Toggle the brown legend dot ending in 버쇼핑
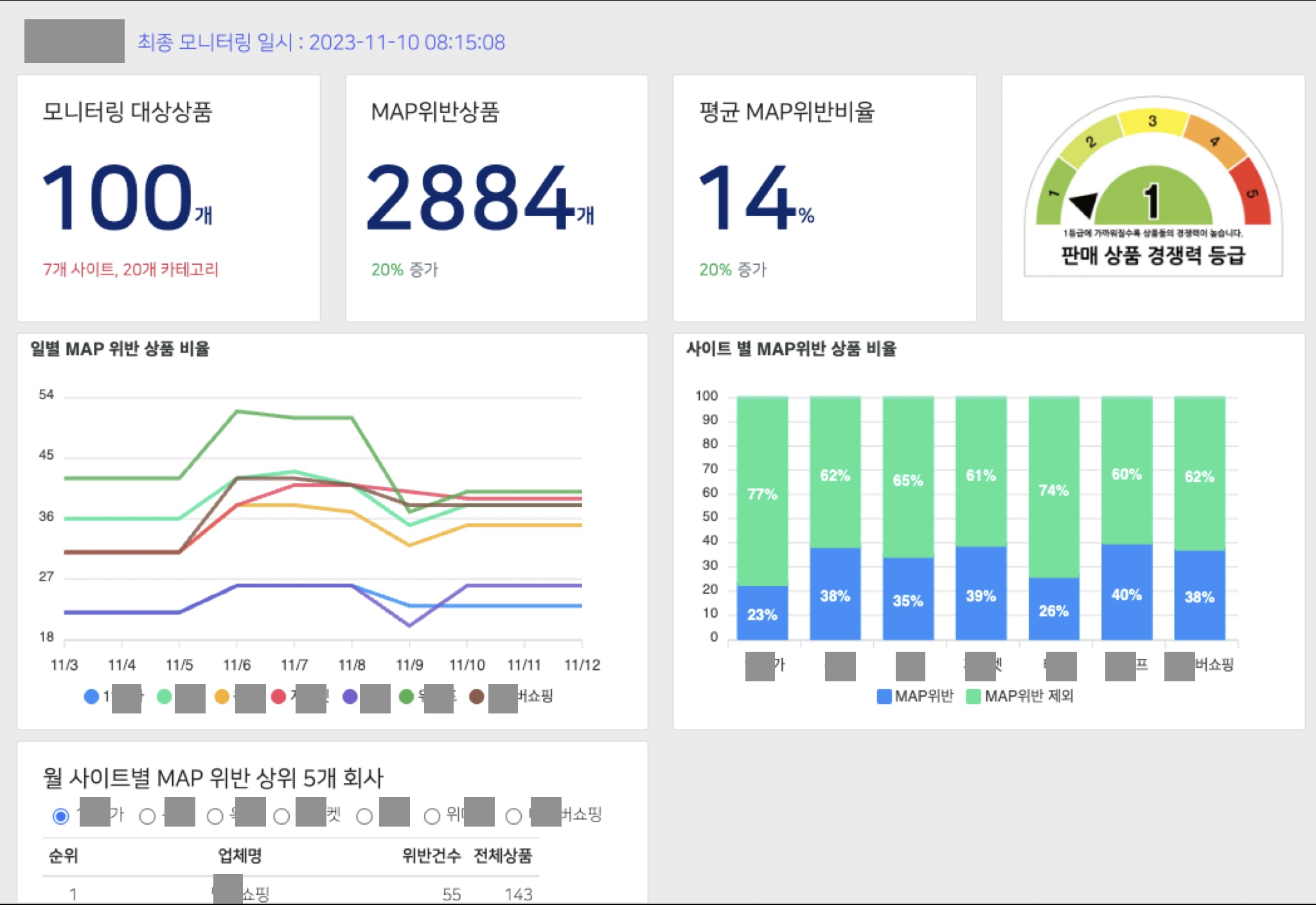 click(x=476, y=697)
